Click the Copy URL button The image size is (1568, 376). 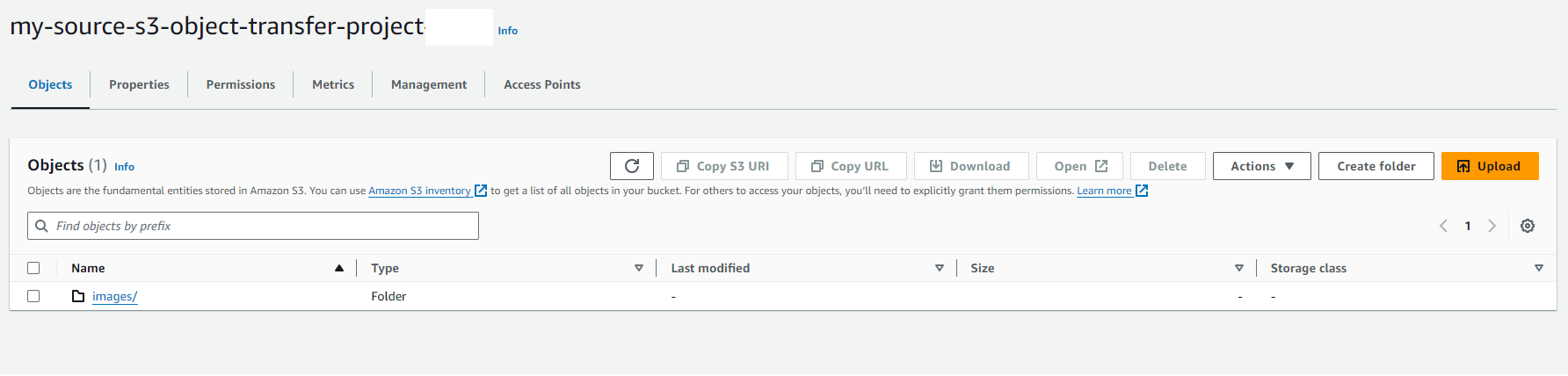(x=851, y=166)
